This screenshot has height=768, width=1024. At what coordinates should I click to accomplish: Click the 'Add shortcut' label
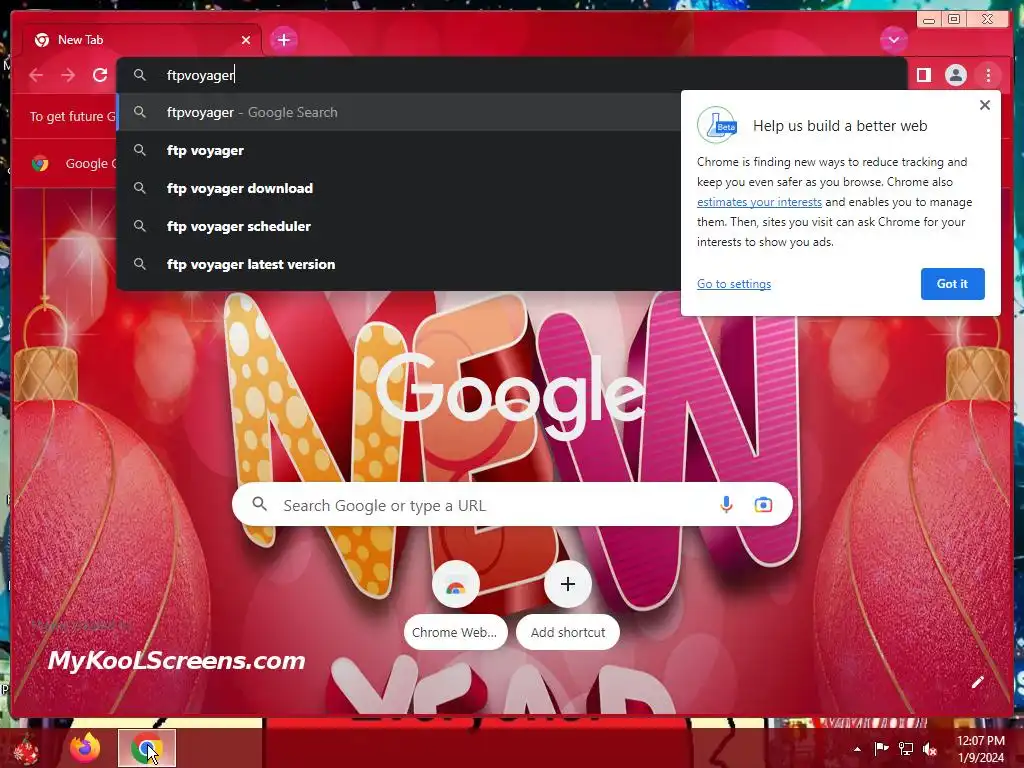point(568,632)
